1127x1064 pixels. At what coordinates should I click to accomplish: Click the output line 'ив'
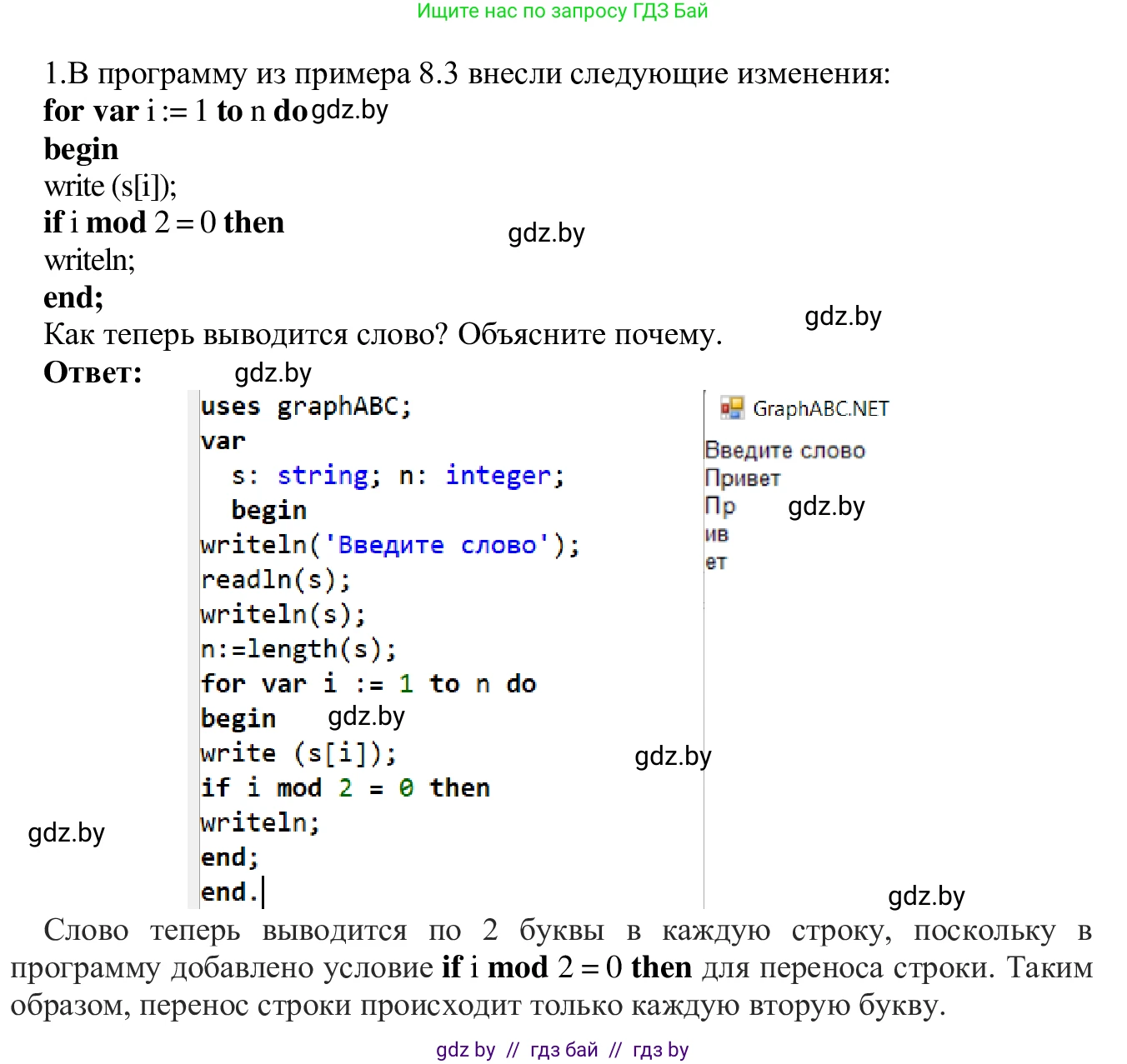click(717, 534)
